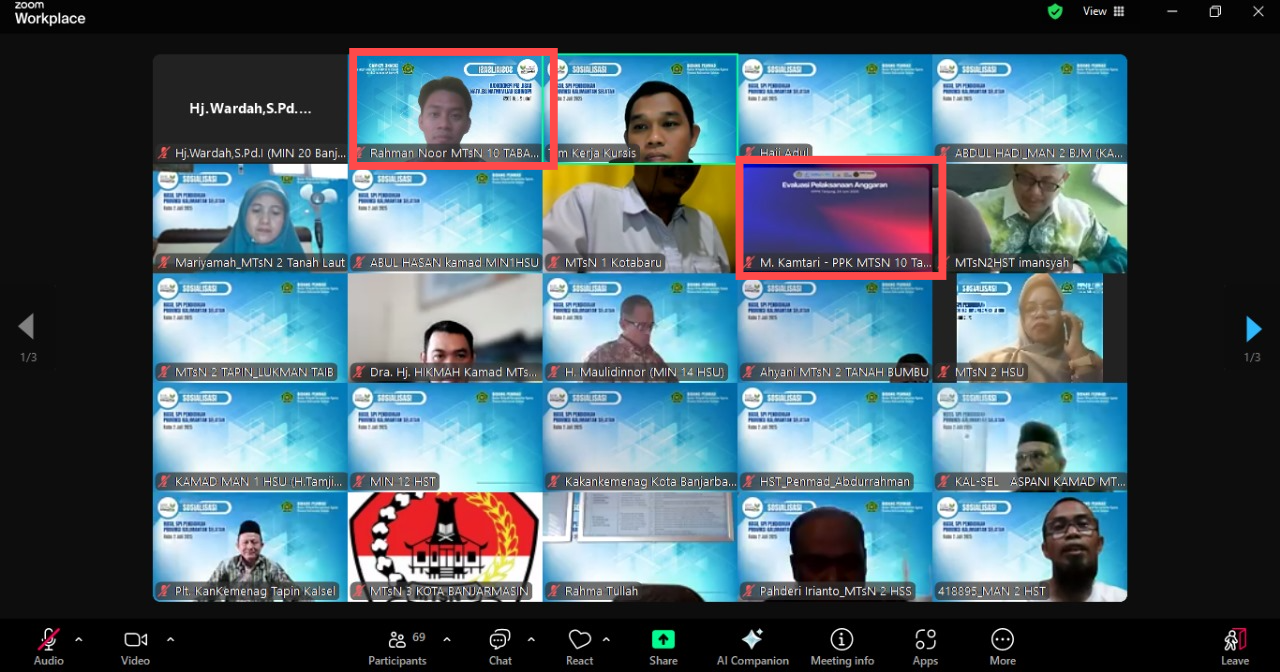Viewport: 1280px width, 672px height.
Task: Show Meeting info
Action: click(x=842, y=640)
